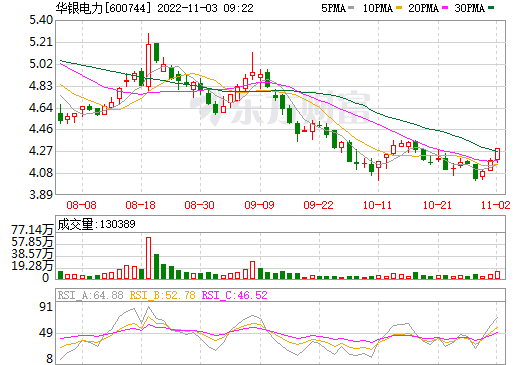Click the 57.85万 volume axis label

(x=32, y=241)
